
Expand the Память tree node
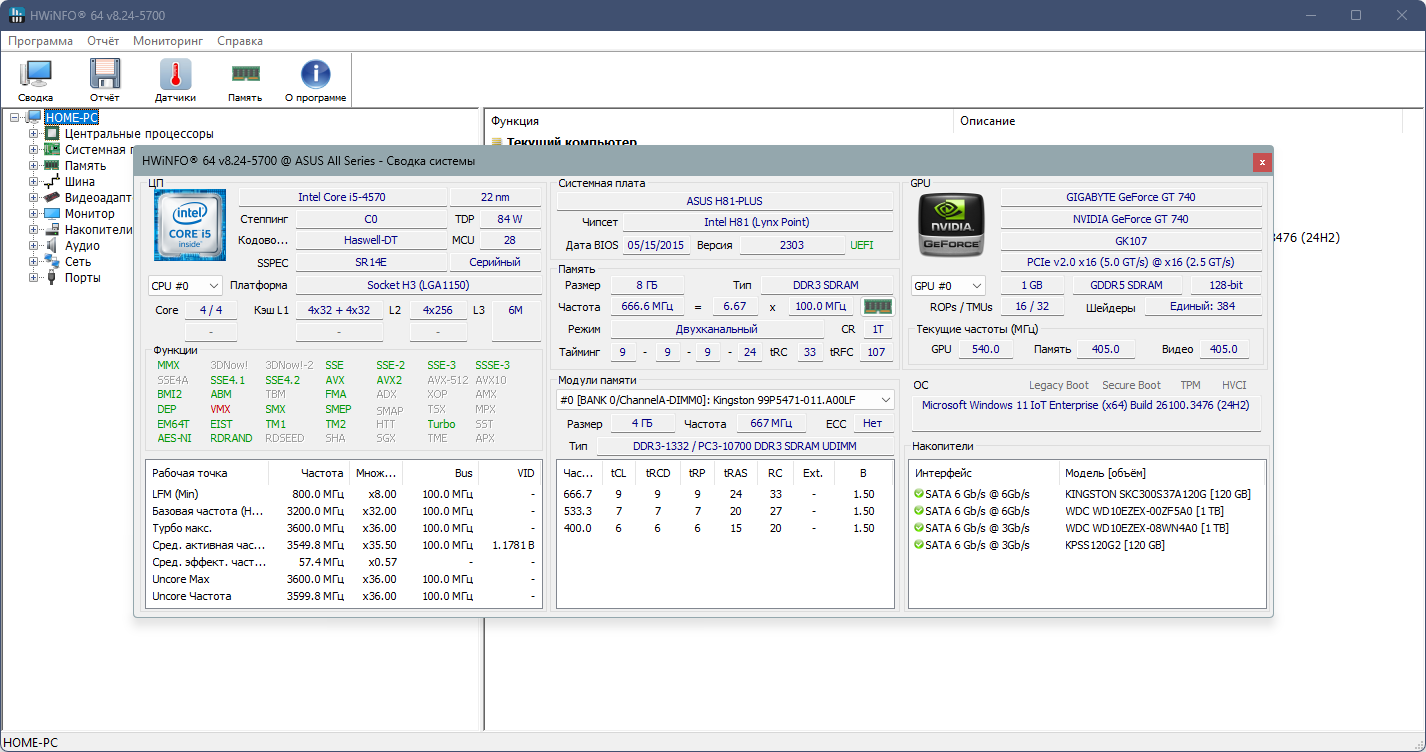pos(34,166)
